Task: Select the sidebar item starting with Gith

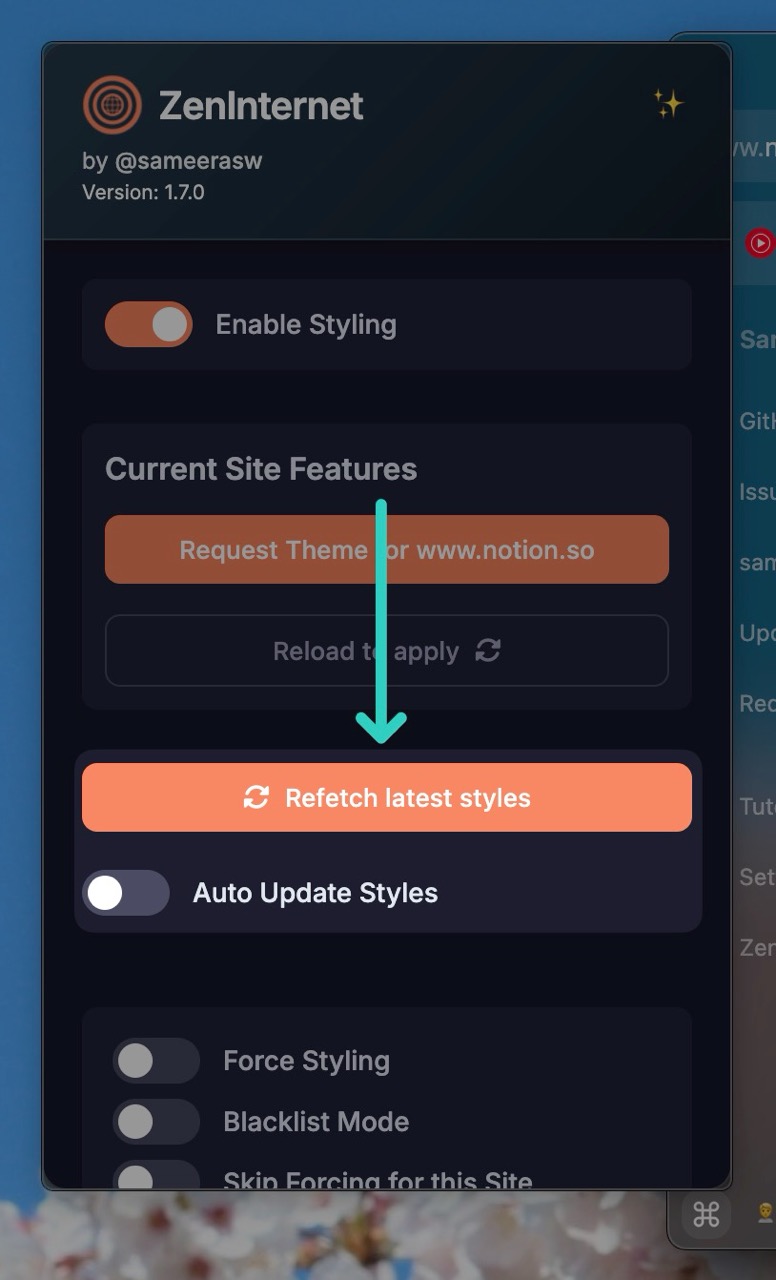Action: click(757, 421)
